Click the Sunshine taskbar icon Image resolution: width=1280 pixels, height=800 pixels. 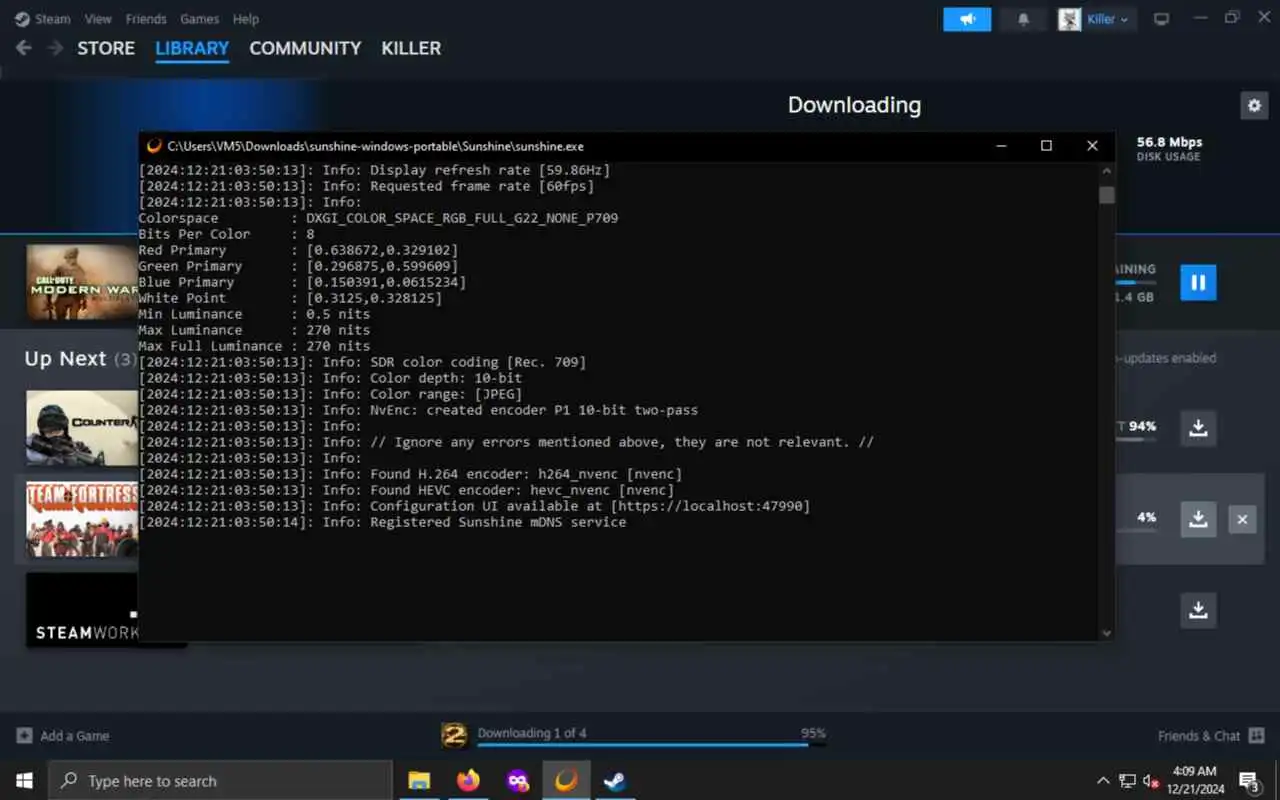(x=566, y=780)
